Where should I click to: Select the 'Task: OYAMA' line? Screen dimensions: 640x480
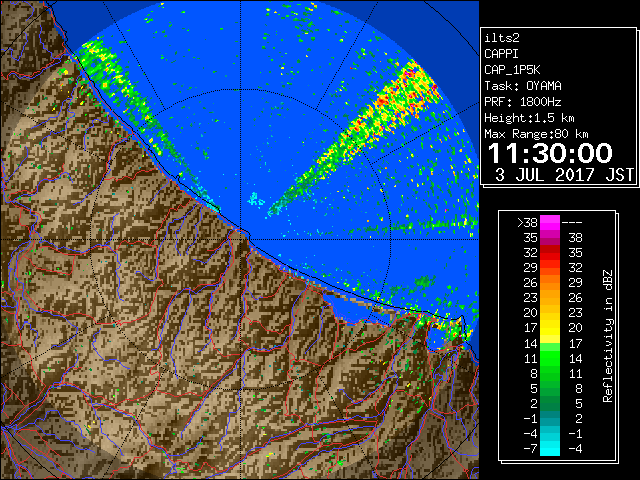tap(523, 86)
